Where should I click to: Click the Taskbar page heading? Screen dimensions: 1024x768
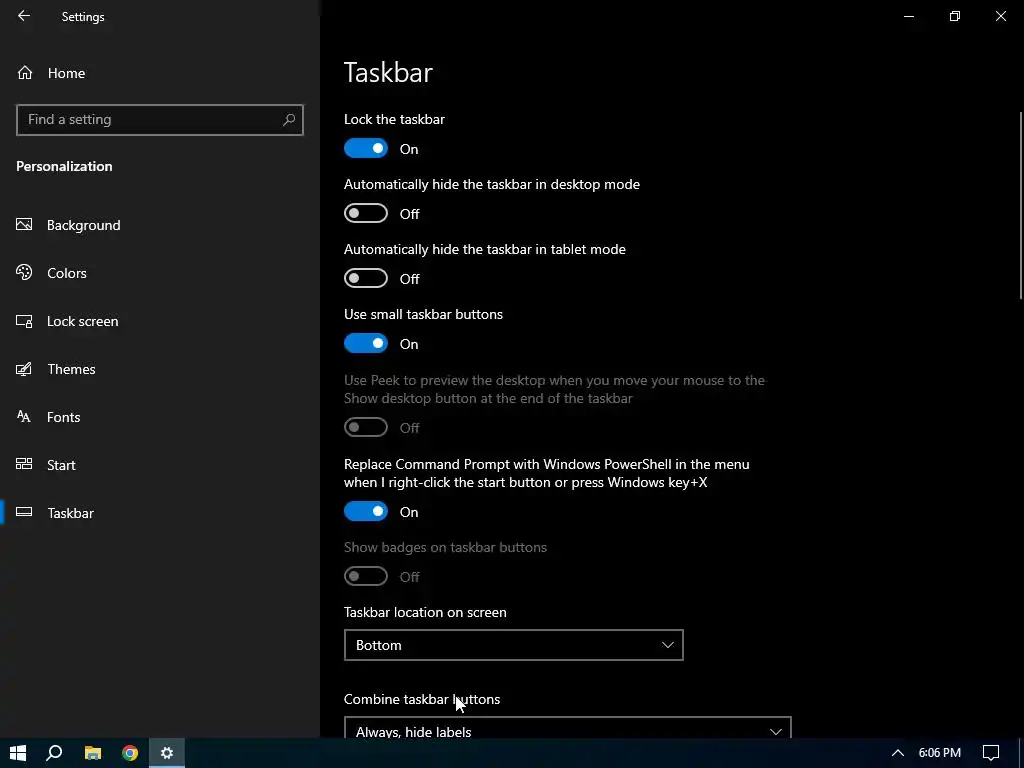pos(388,72)
